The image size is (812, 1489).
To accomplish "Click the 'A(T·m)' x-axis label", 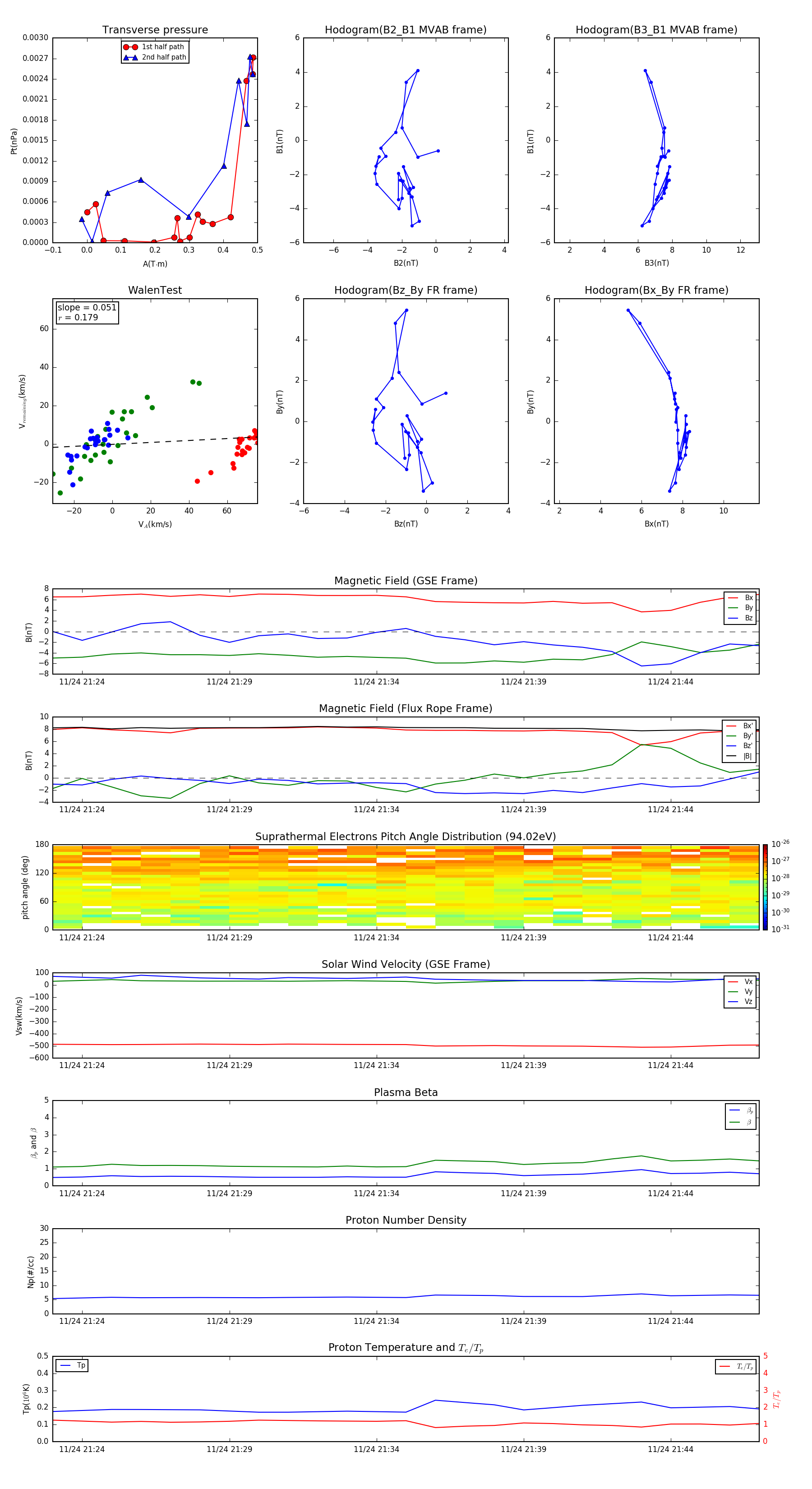I will [155, 264].
